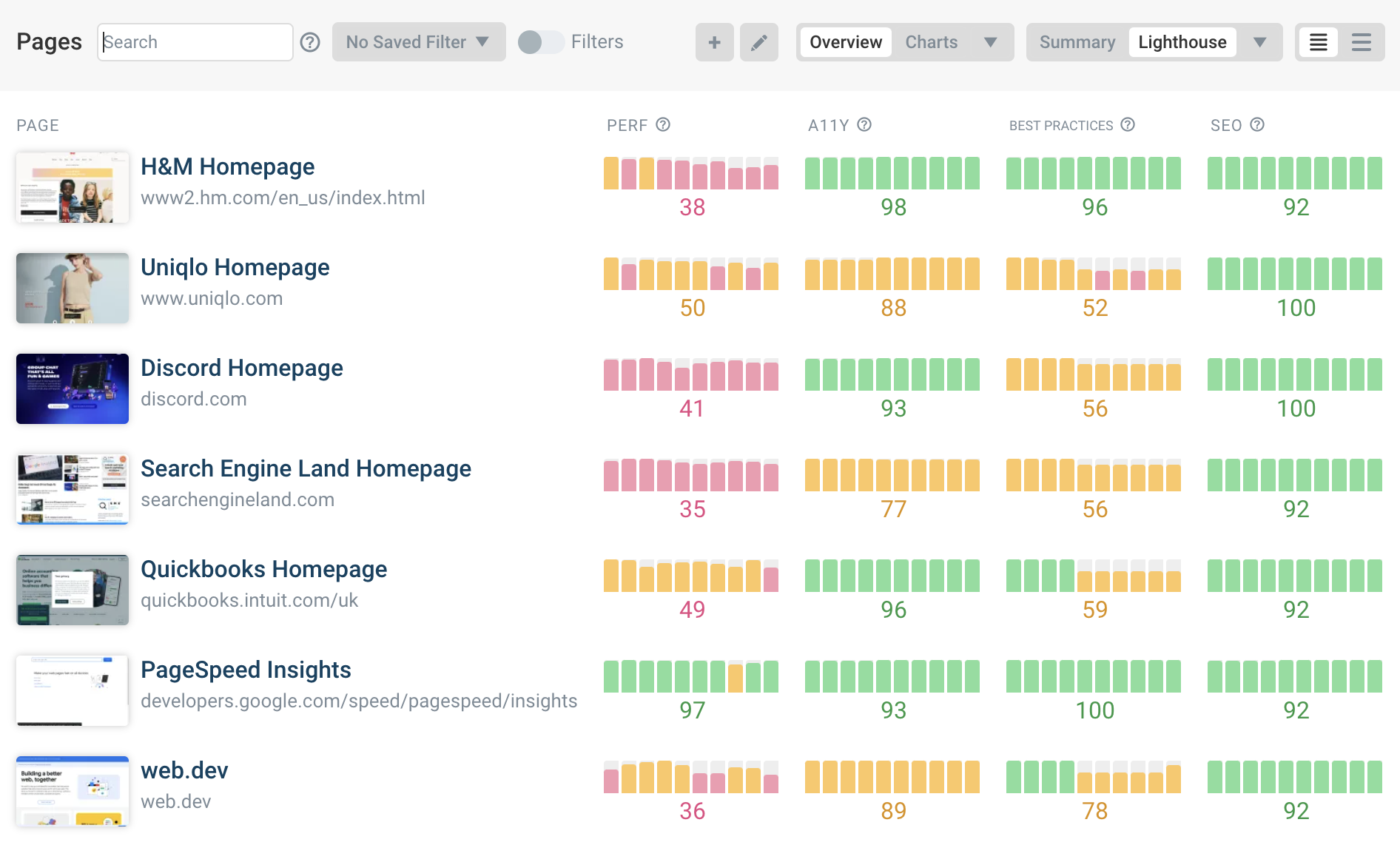The image size is (1400, 845).
Task: Toggle the Filters switch
Action: tap(540, 42)
